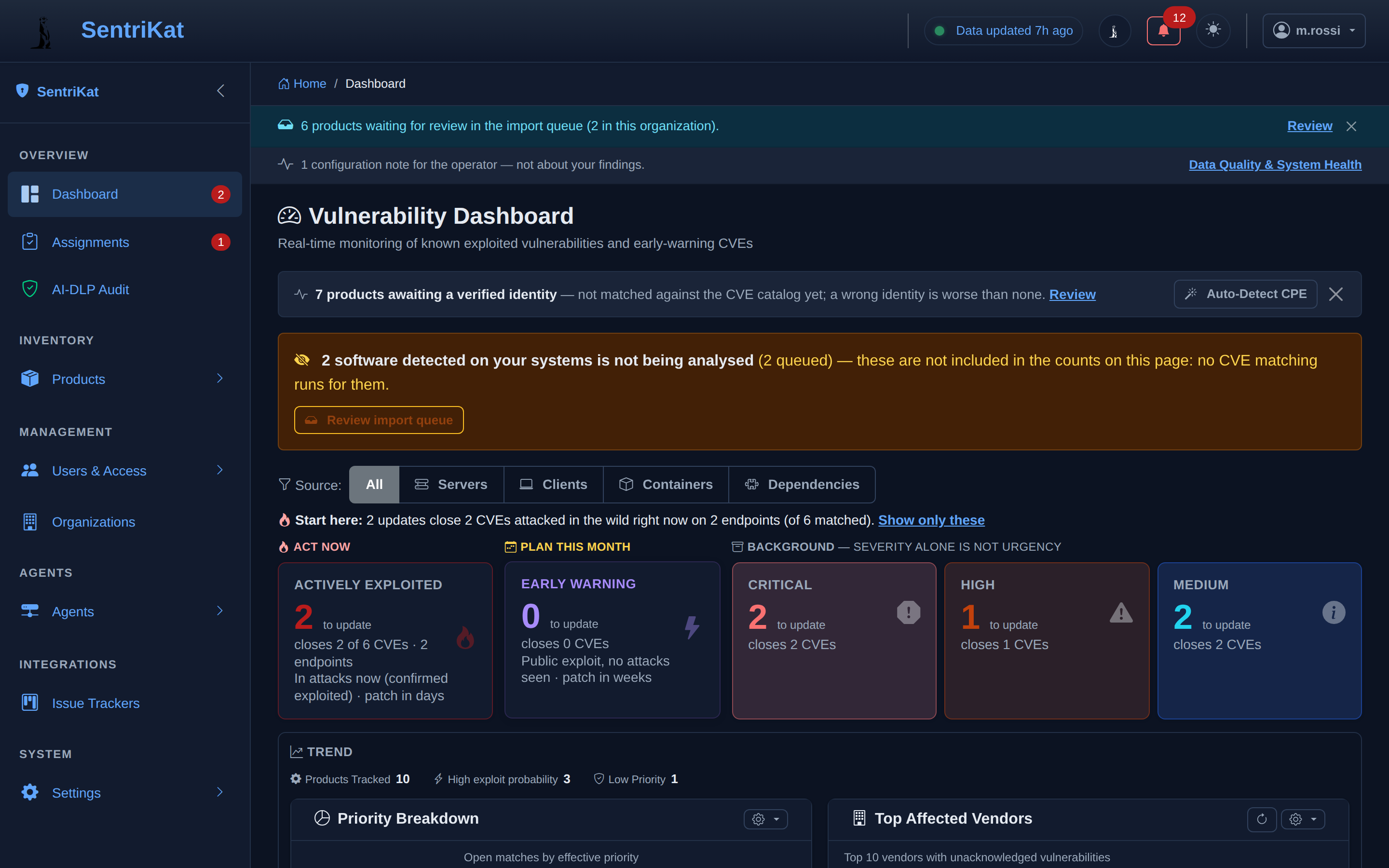Collapse the sidebar with the chevron
The height and width of the screenshot is (868, 1389).
pos(220,91)
